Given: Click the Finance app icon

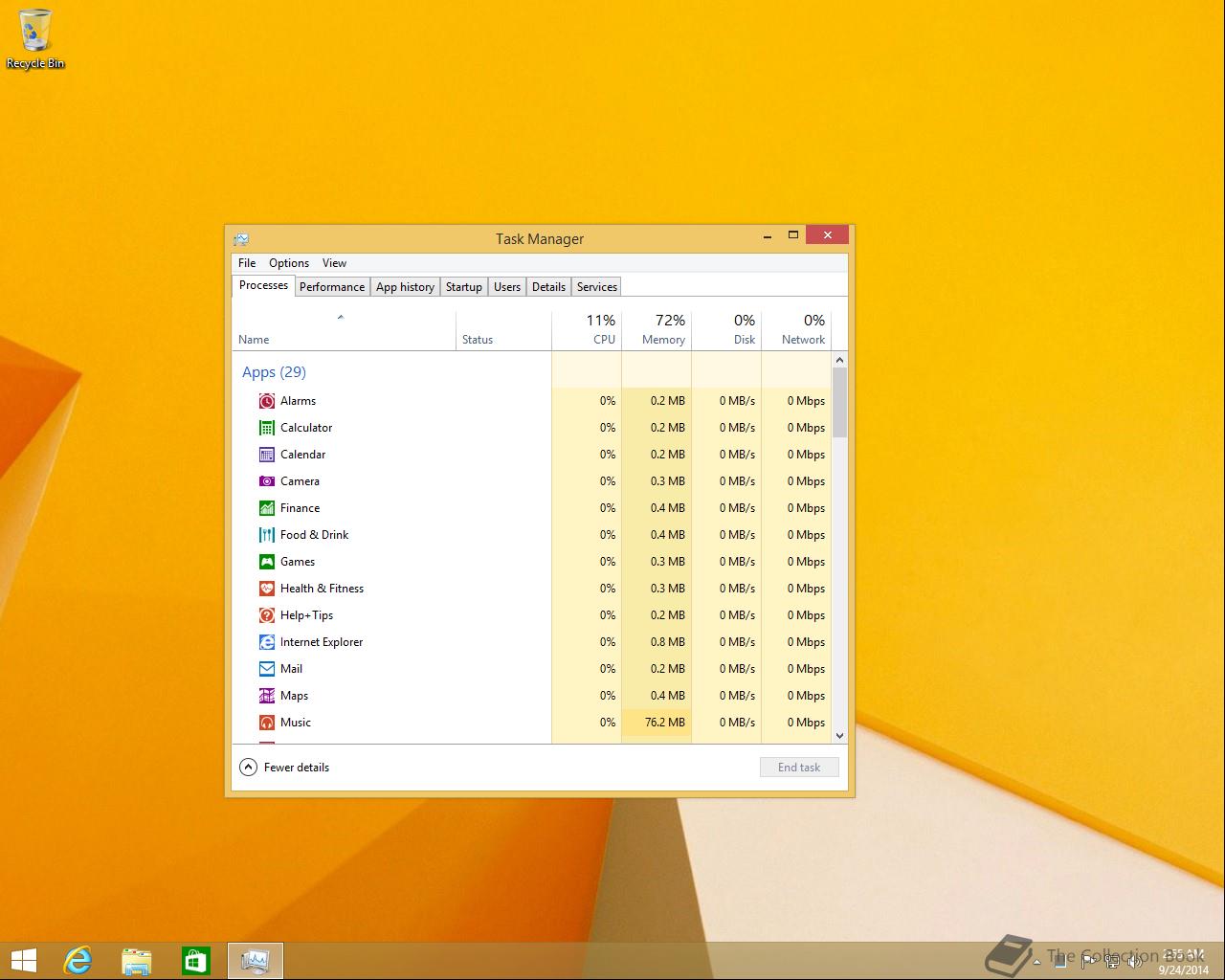Looking at the screenshot, I should (267, 508).
